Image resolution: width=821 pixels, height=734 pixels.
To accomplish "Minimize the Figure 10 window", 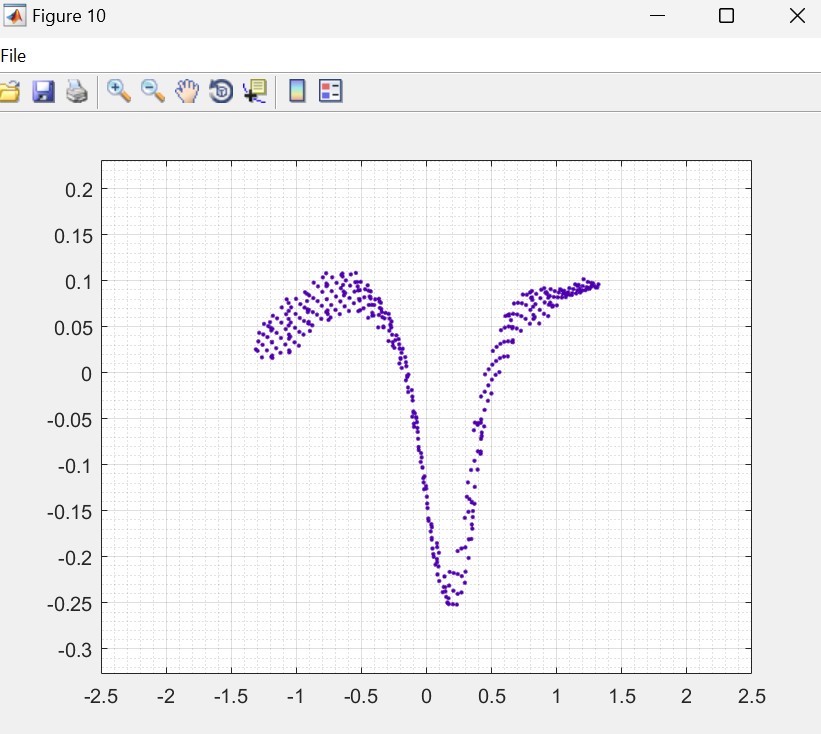I will pos(657,16).
